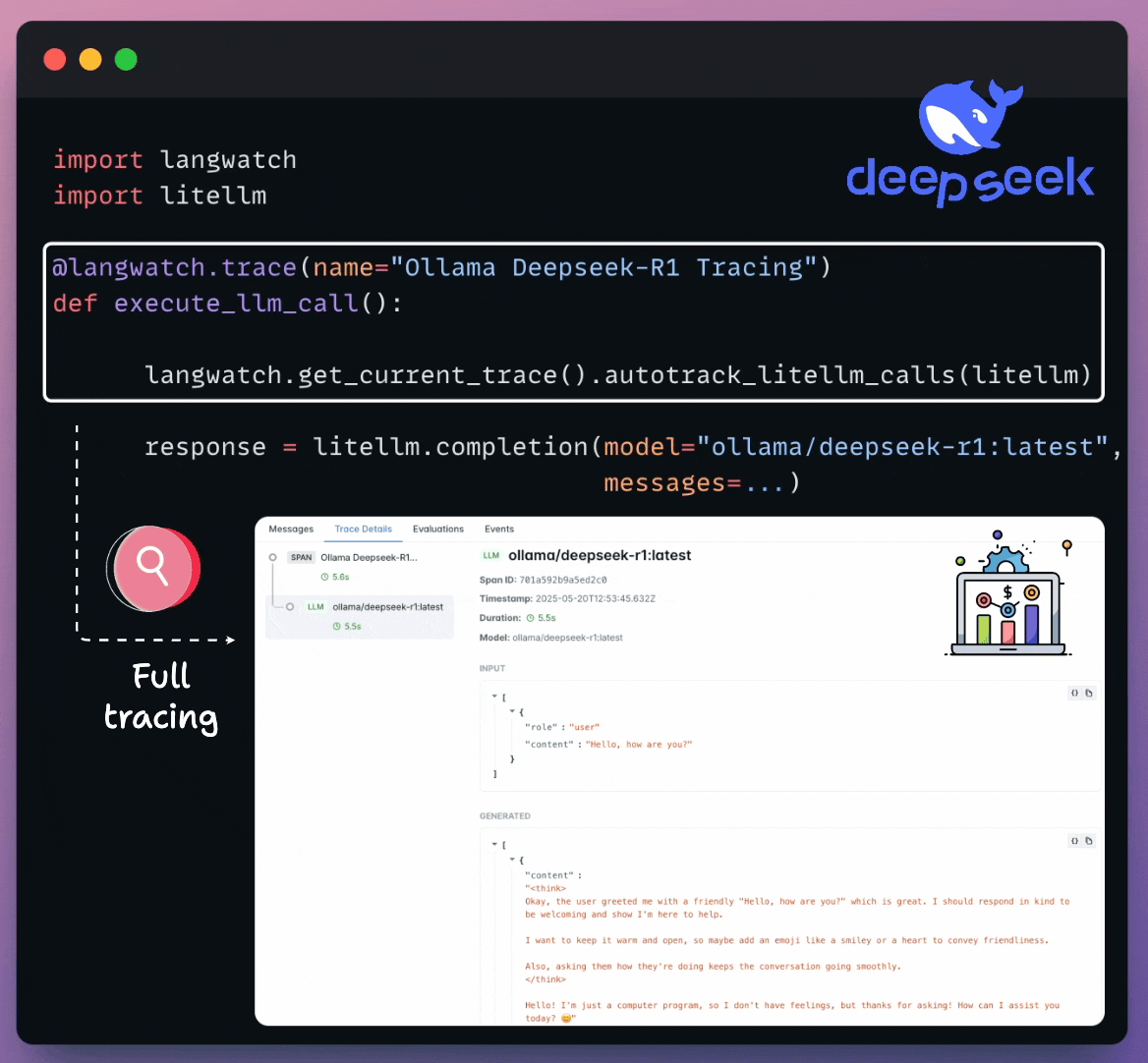Click the 'messages=...)' code line
The image size is (1148, 1063).
coord(702,482)
